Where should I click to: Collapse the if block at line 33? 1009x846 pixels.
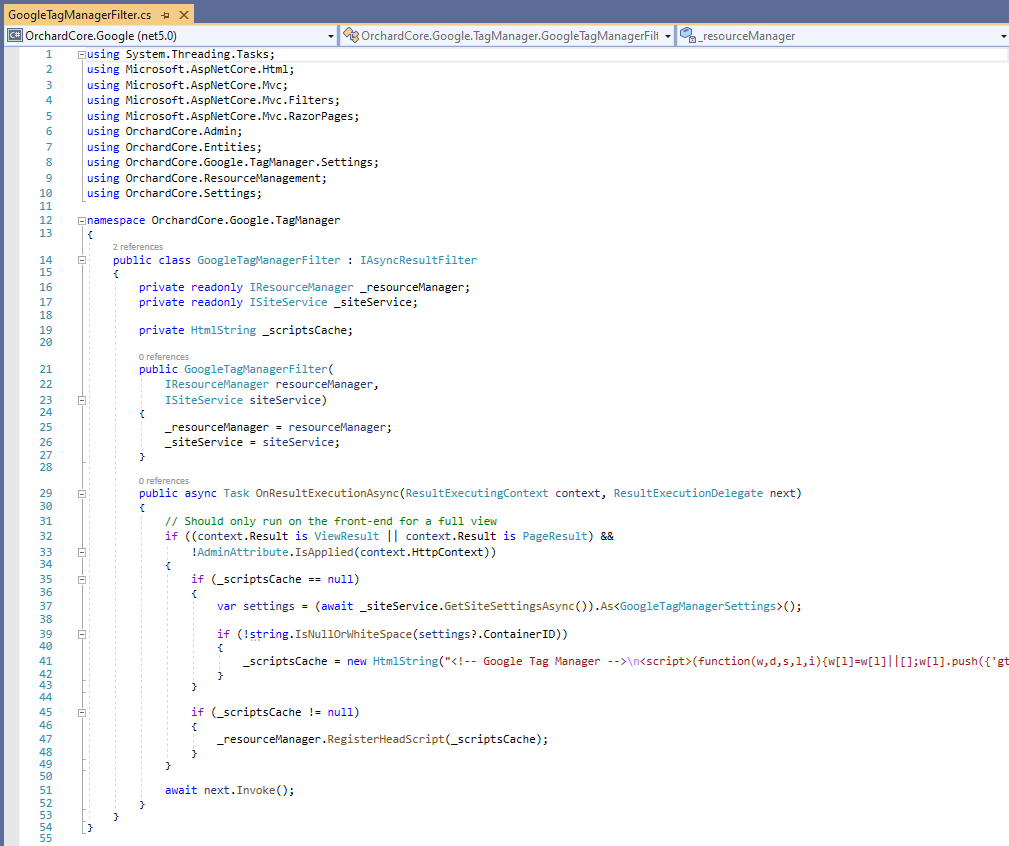click(x=82, y=552)
